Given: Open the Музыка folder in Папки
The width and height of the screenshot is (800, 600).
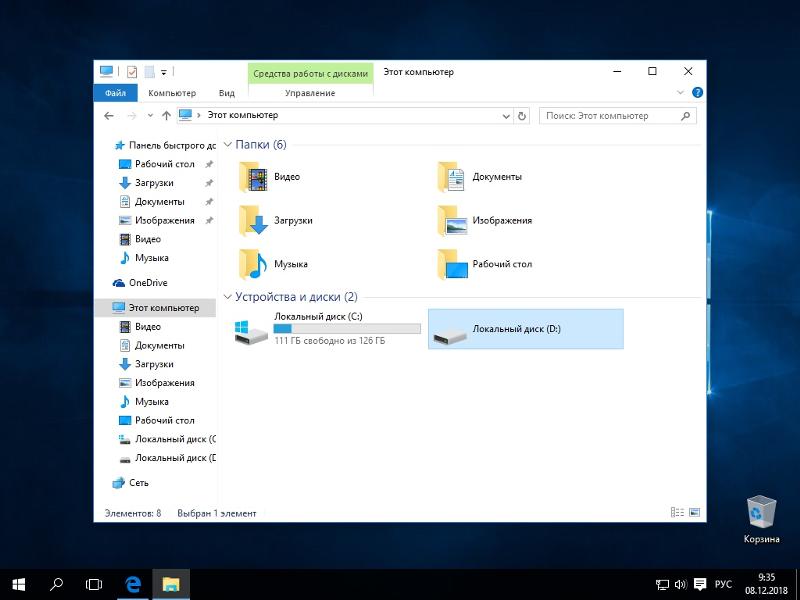Looking at the screenshot, I should pos(273,264).
